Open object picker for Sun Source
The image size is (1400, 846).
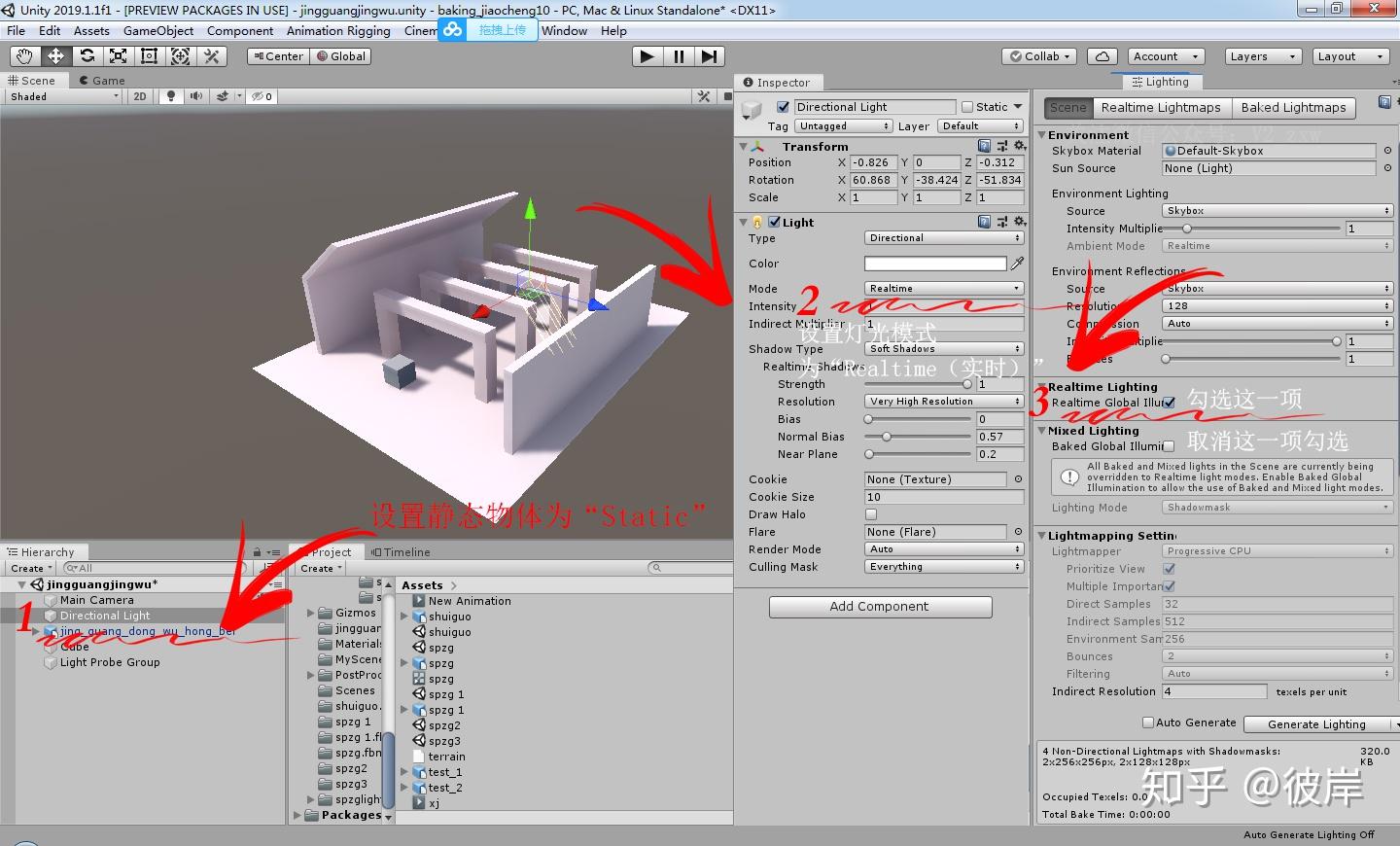(1387, 168)
